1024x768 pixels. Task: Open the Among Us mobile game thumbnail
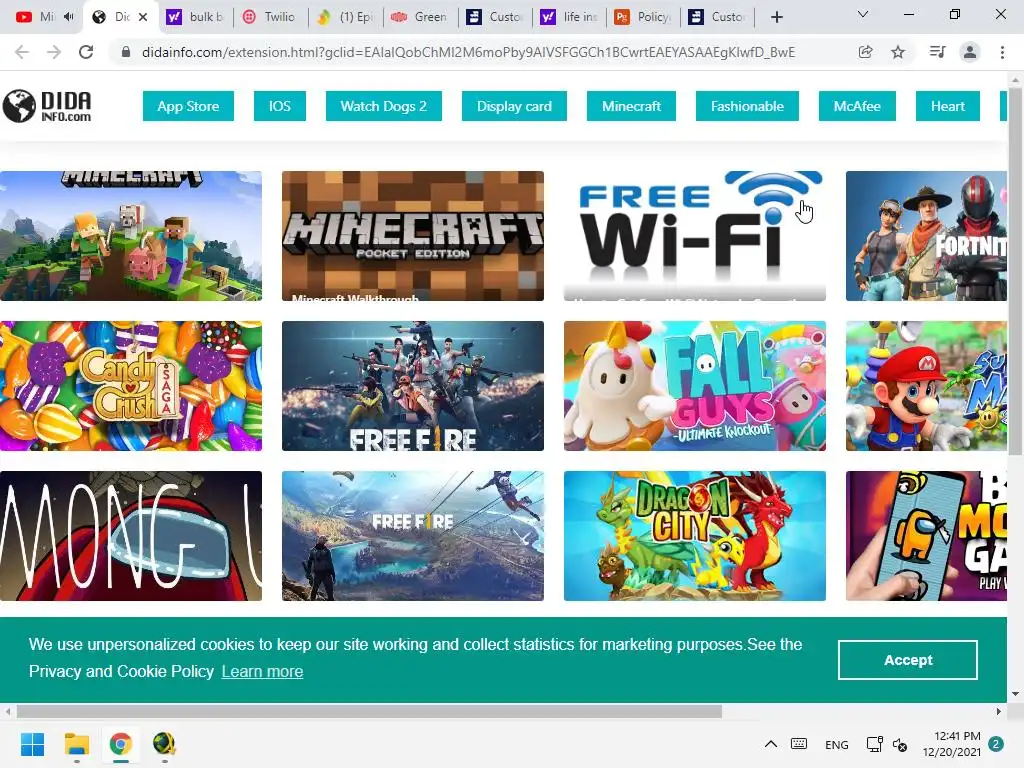point(926,536)
